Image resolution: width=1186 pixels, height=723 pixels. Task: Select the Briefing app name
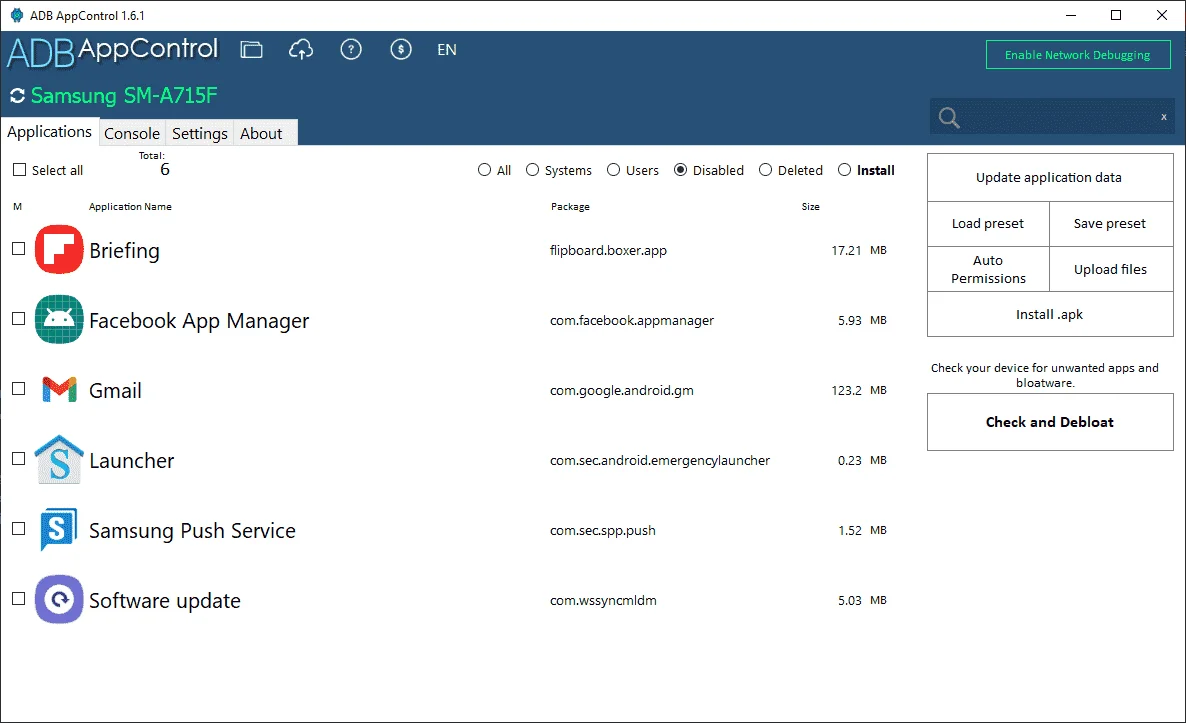pyautogui.click(x=124, y=251)
